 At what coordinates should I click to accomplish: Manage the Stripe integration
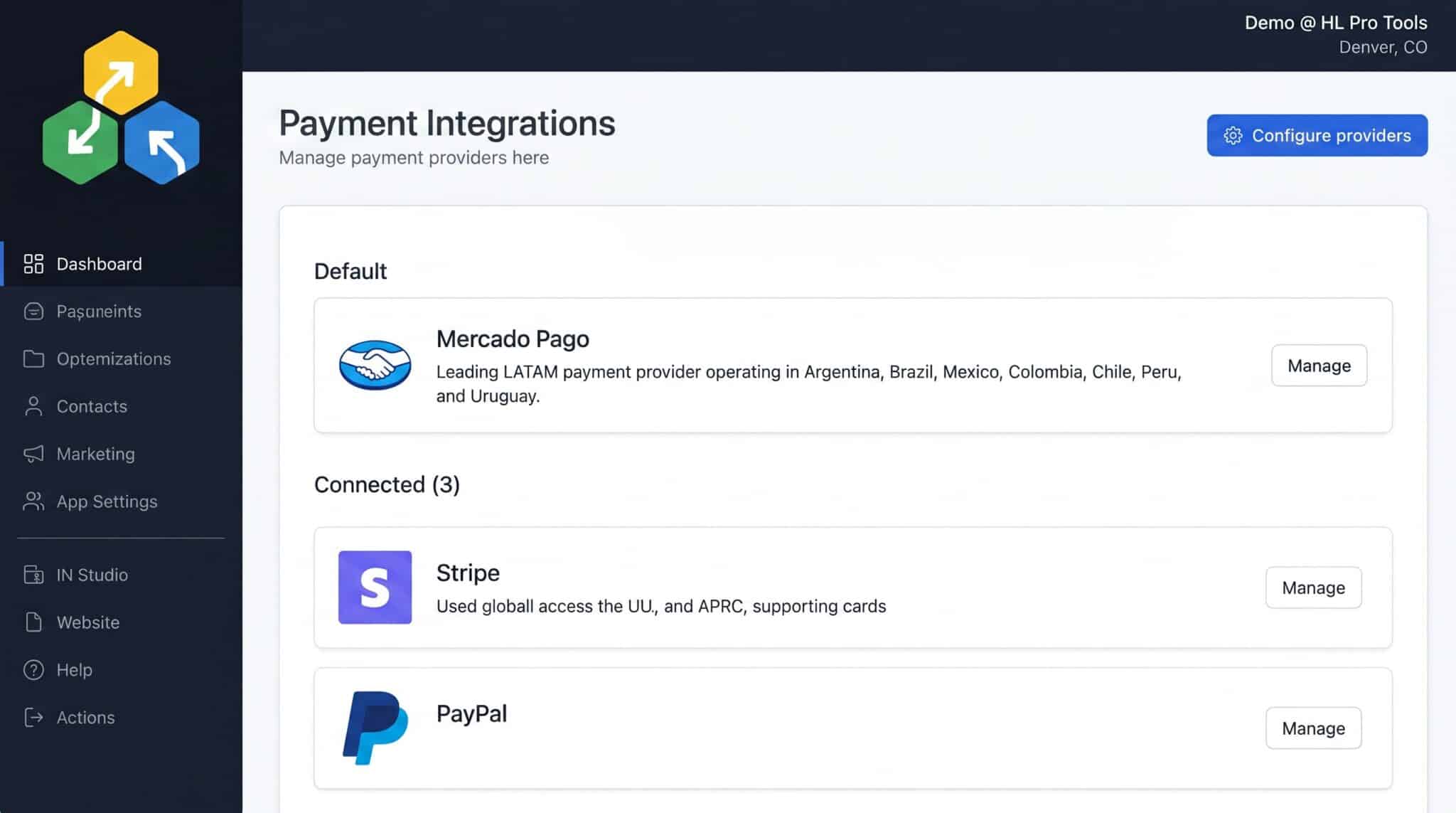[x=1313, y=588]
